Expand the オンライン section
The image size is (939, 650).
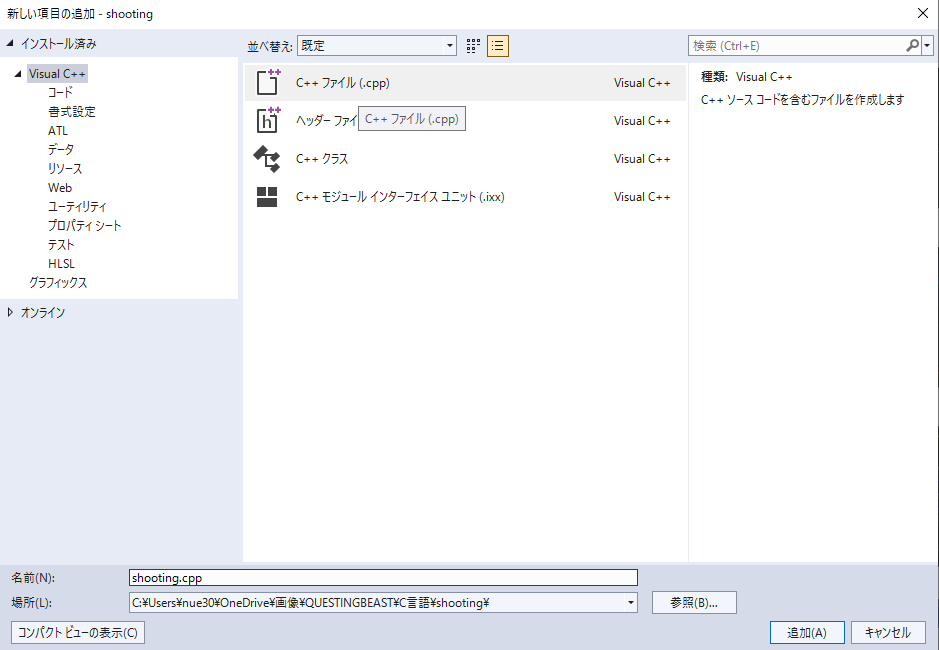coord(9,312)
